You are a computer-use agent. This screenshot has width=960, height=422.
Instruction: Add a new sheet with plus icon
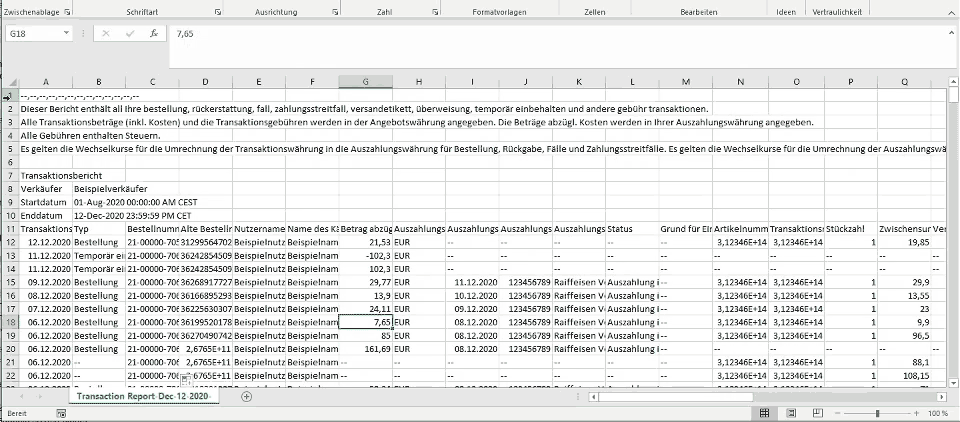(x=246, y=397)
